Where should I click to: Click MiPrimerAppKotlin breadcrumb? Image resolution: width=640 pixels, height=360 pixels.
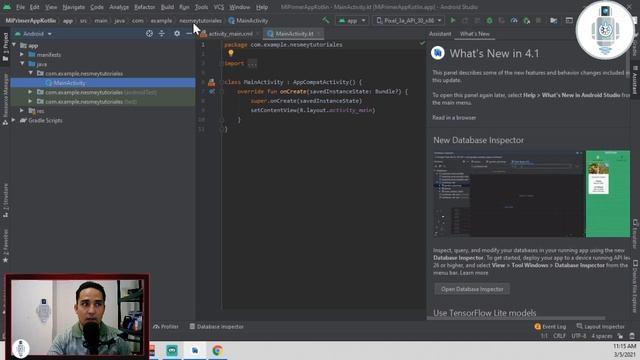pos(31,20)
